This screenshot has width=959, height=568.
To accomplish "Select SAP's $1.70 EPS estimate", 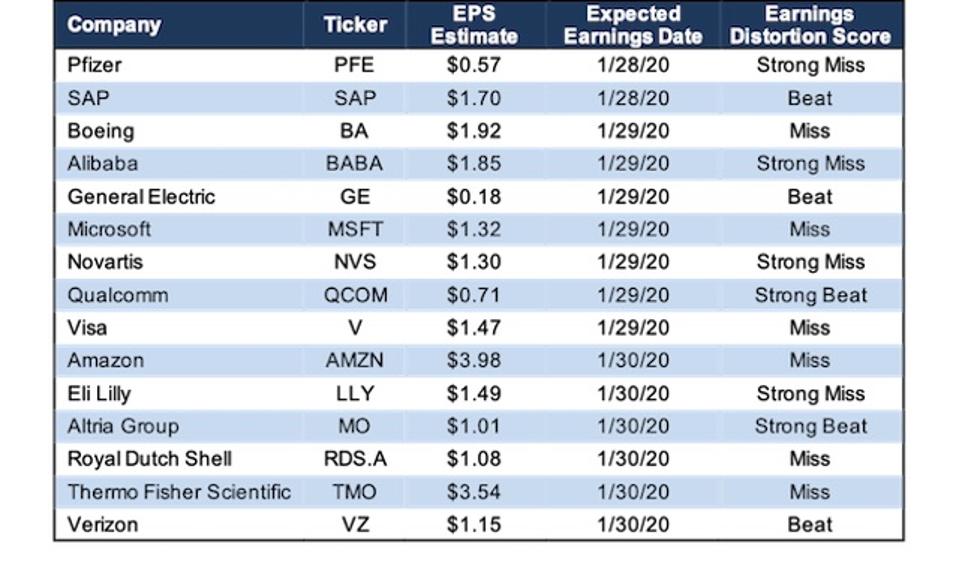I will click(x=474, y=99).
